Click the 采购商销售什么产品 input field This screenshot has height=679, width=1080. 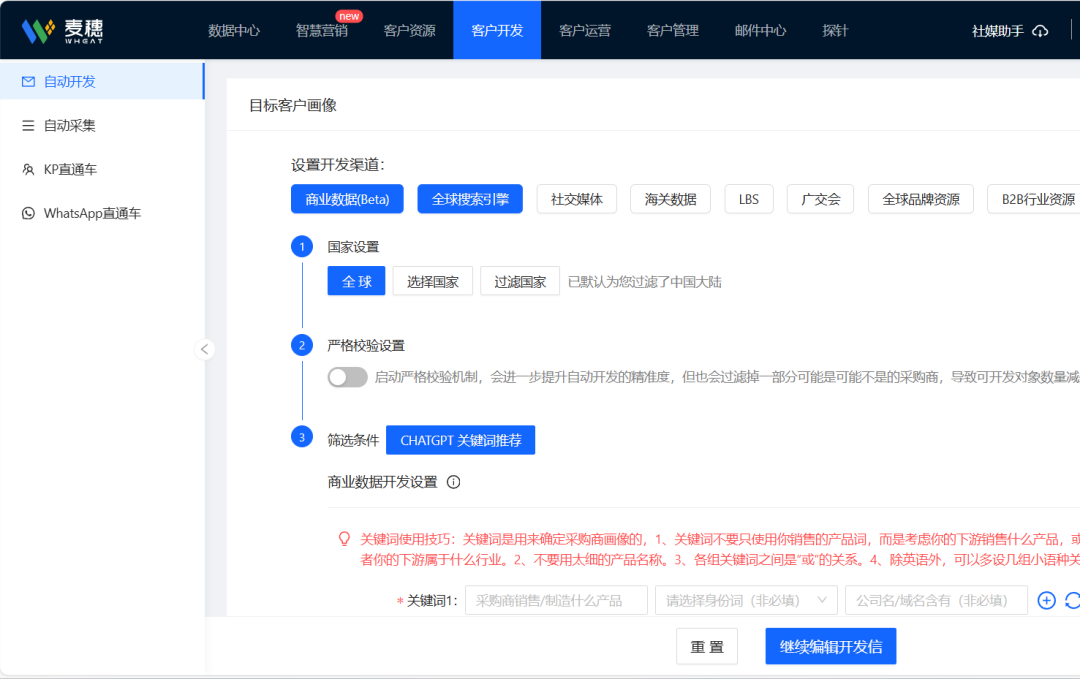(556, 599)
